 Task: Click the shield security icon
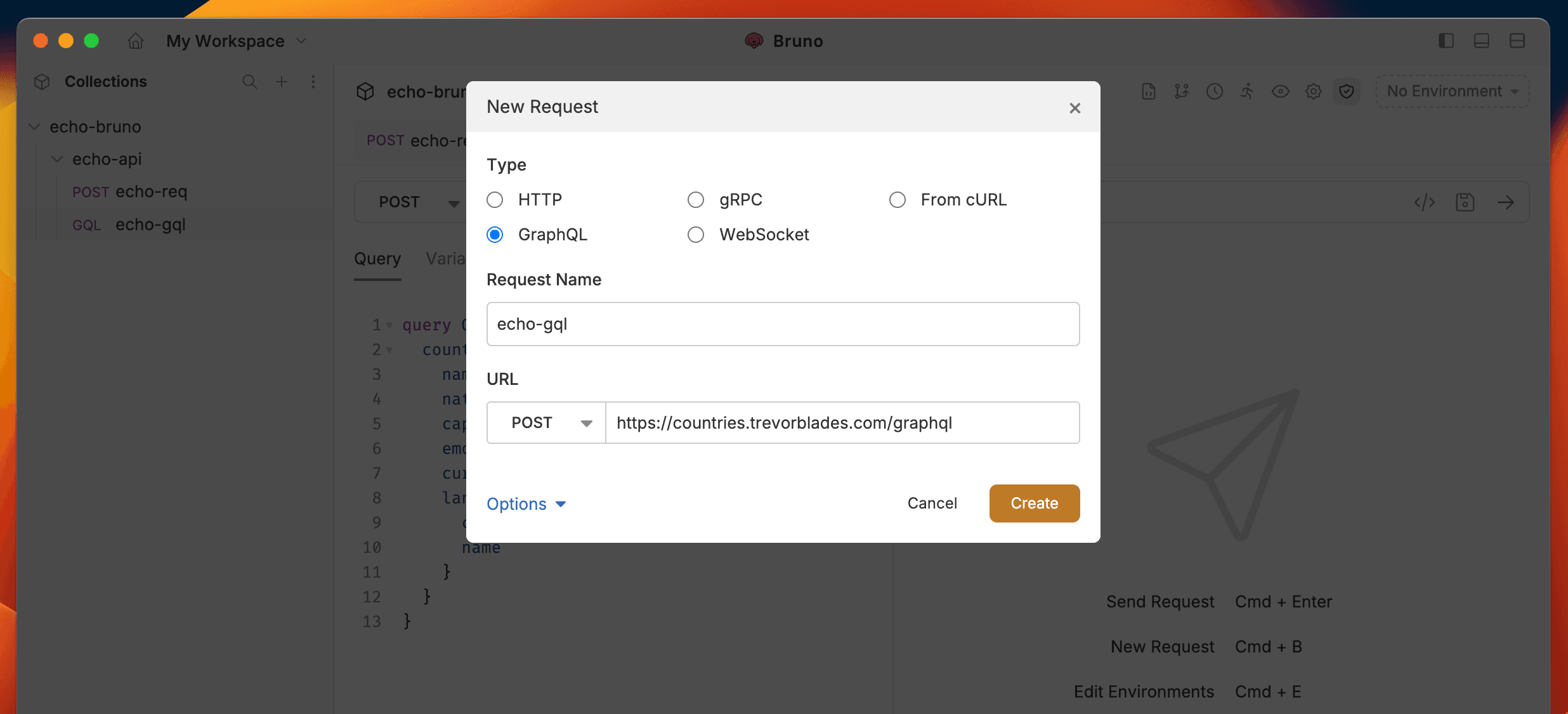1347,91
